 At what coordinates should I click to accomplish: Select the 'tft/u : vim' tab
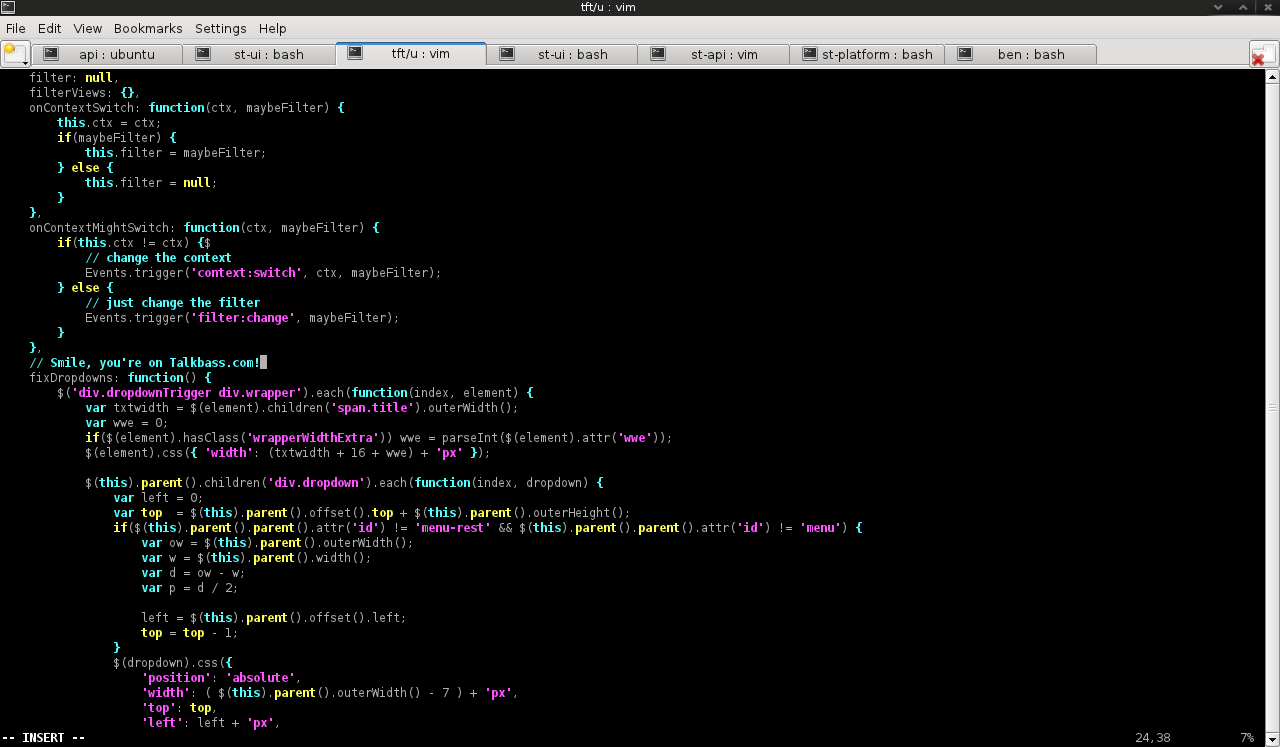point(411,53)
